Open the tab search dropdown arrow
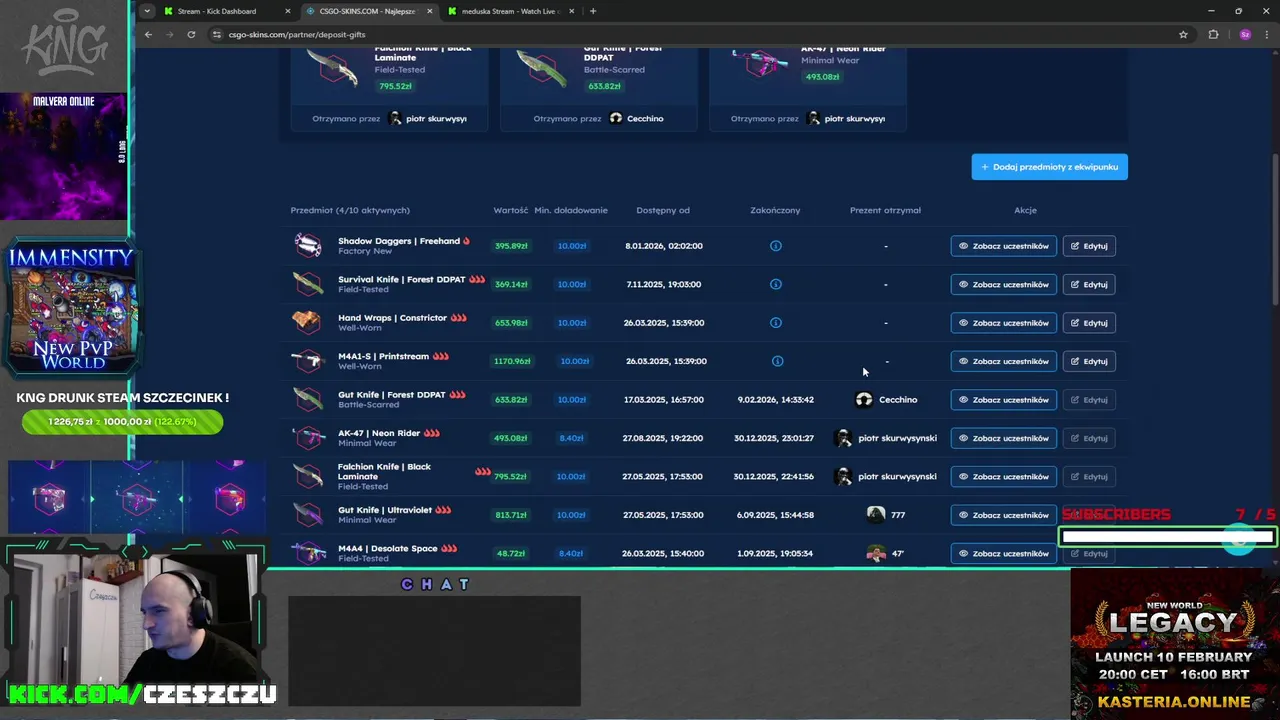This screenshot has width=1280, height=720. click(x=147, y=11)
